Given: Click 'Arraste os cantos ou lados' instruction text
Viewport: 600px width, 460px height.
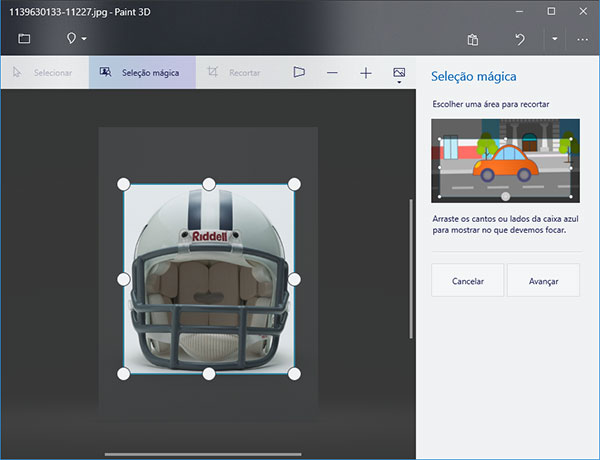Looking at the screenshot, I should coord(505,224).
